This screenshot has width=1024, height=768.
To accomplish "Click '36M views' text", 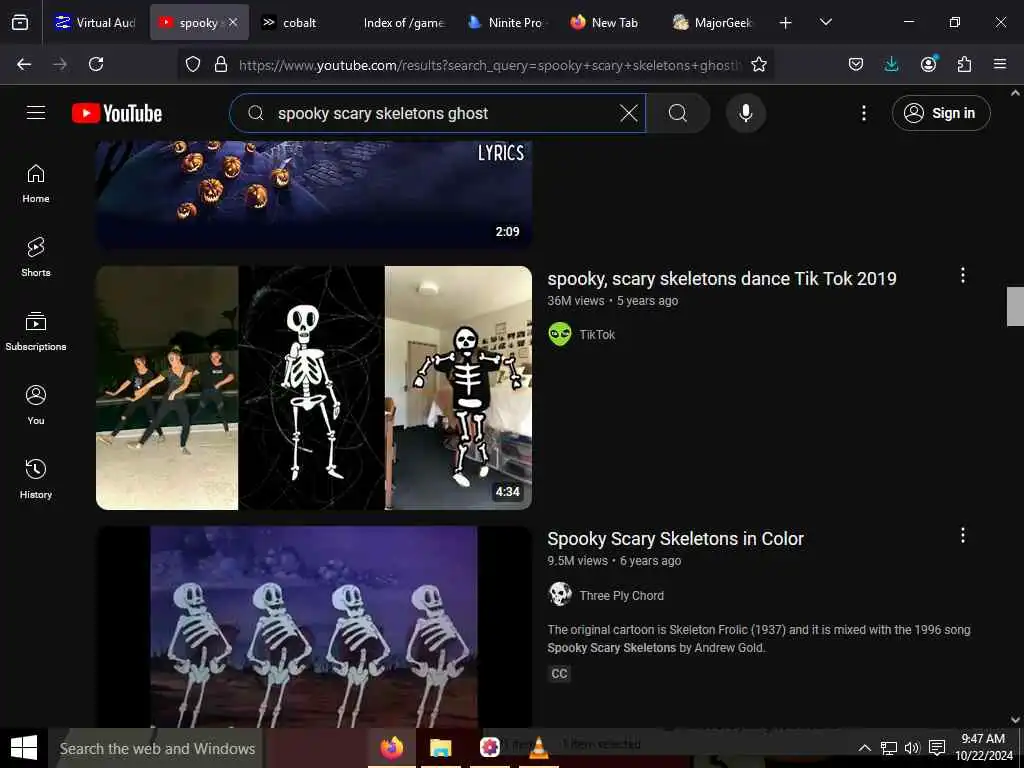I will click(576, 301).
